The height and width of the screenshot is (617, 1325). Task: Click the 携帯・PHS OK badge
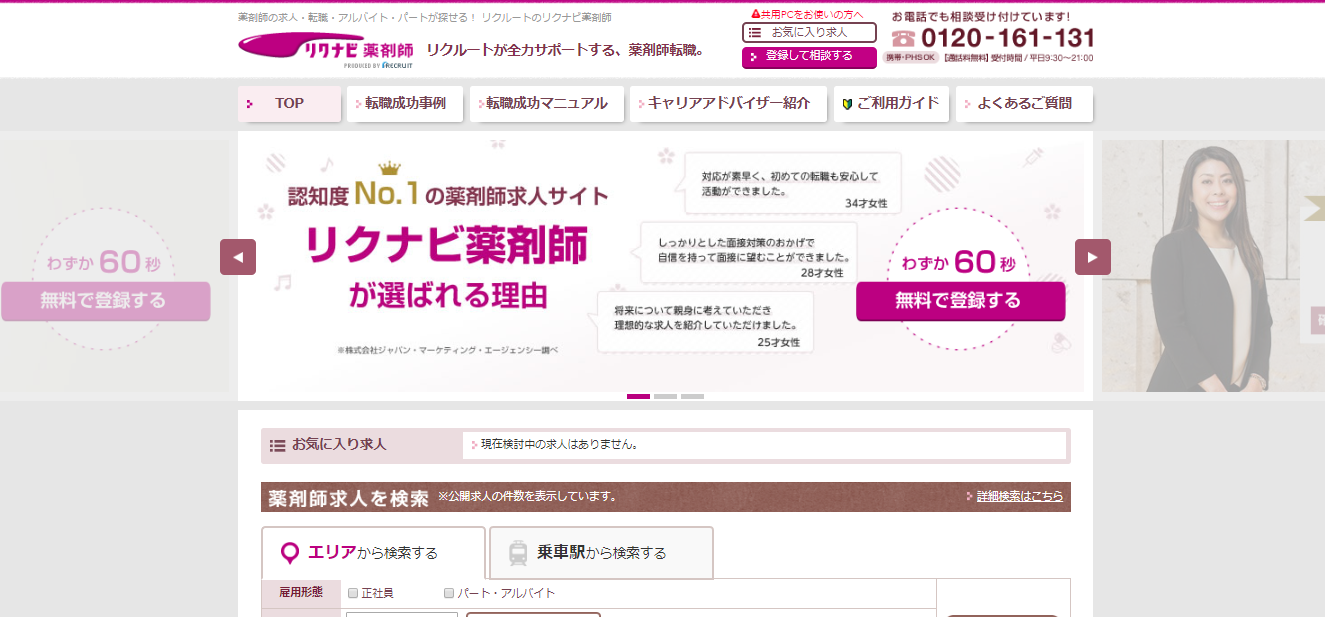point(911,58)
